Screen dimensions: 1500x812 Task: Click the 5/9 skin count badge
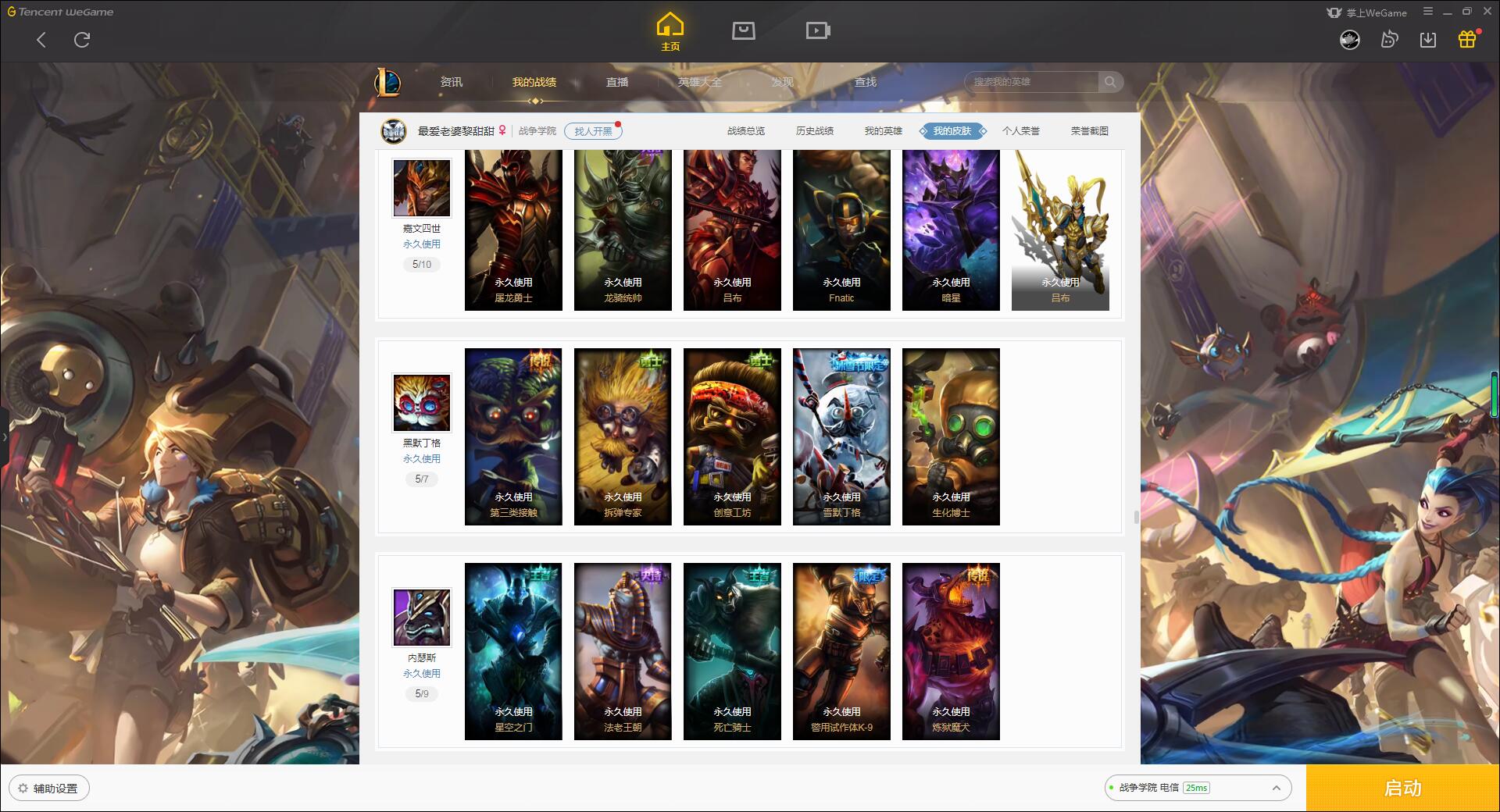422,693
